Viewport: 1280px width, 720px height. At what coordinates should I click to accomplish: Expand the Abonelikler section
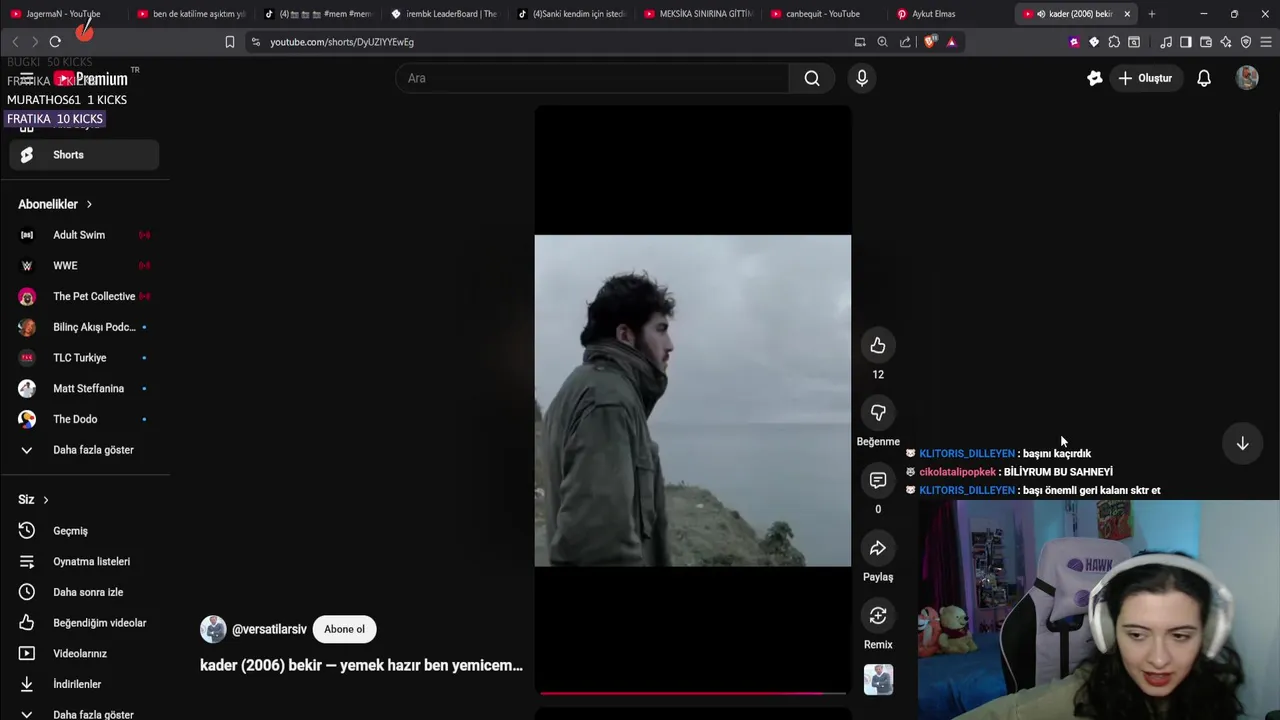pos(55,204)
